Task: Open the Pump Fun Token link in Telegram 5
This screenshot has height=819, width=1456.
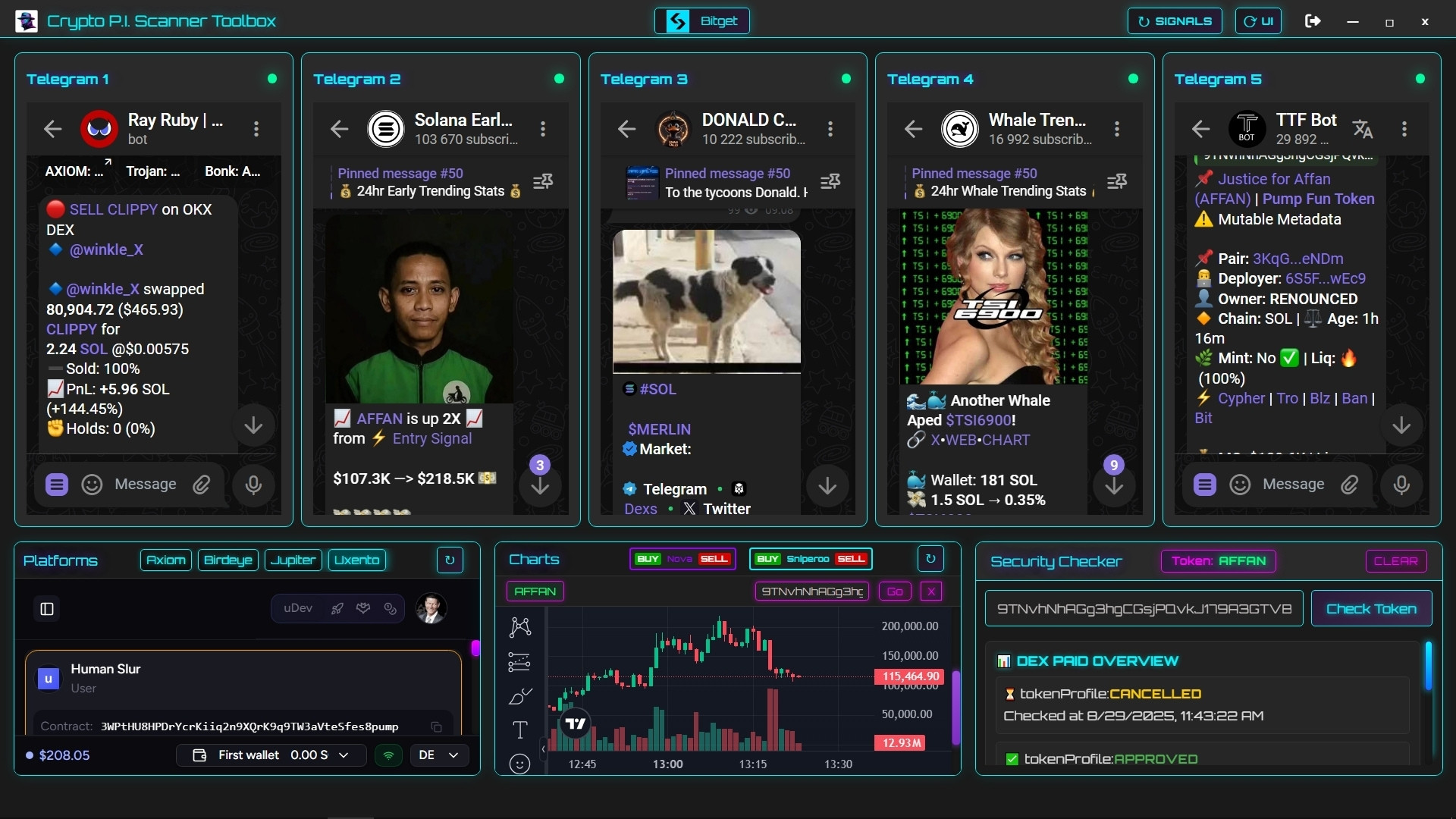Action: pyautogui.click(x=1318, y=199)
